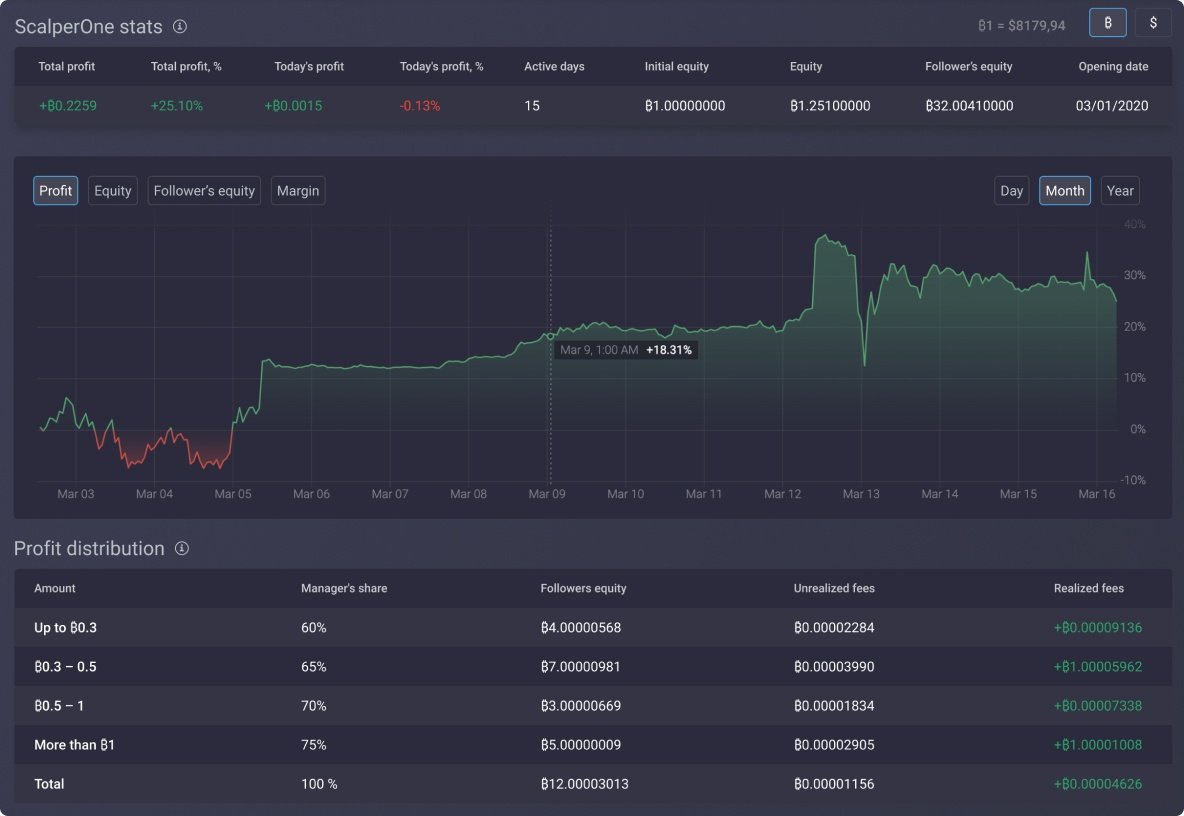Image resolution: width=1184 pixels, height=816 pixels.
Task: Click the Mar 13 axis label
Action: pos(861,493)
